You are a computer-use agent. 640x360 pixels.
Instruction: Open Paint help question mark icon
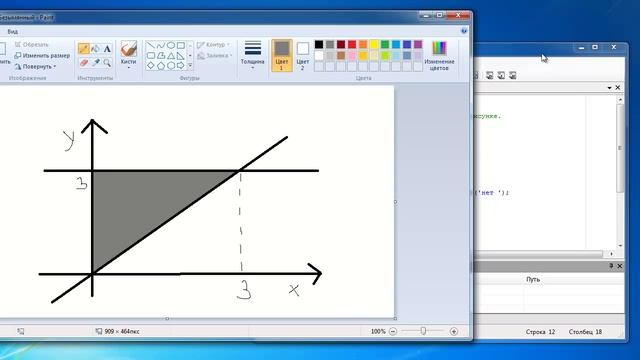(x=464, y=31)
